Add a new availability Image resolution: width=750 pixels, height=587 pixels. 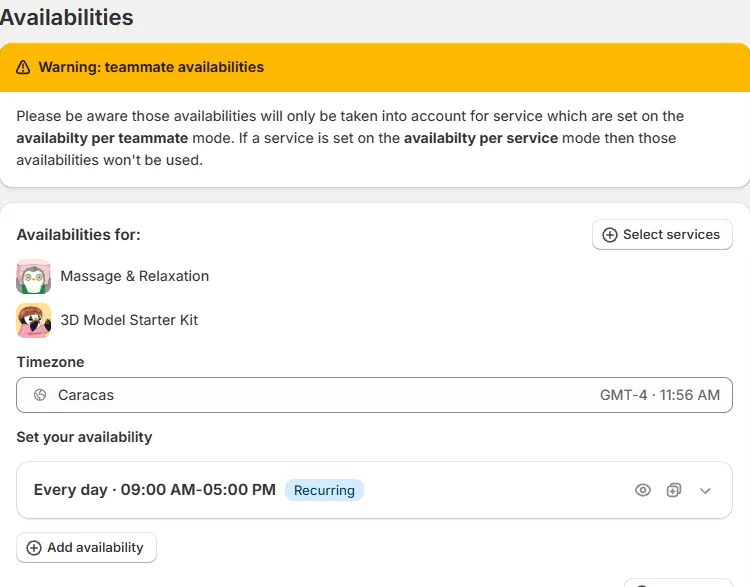pyautogui.click(x=86, y=547)
